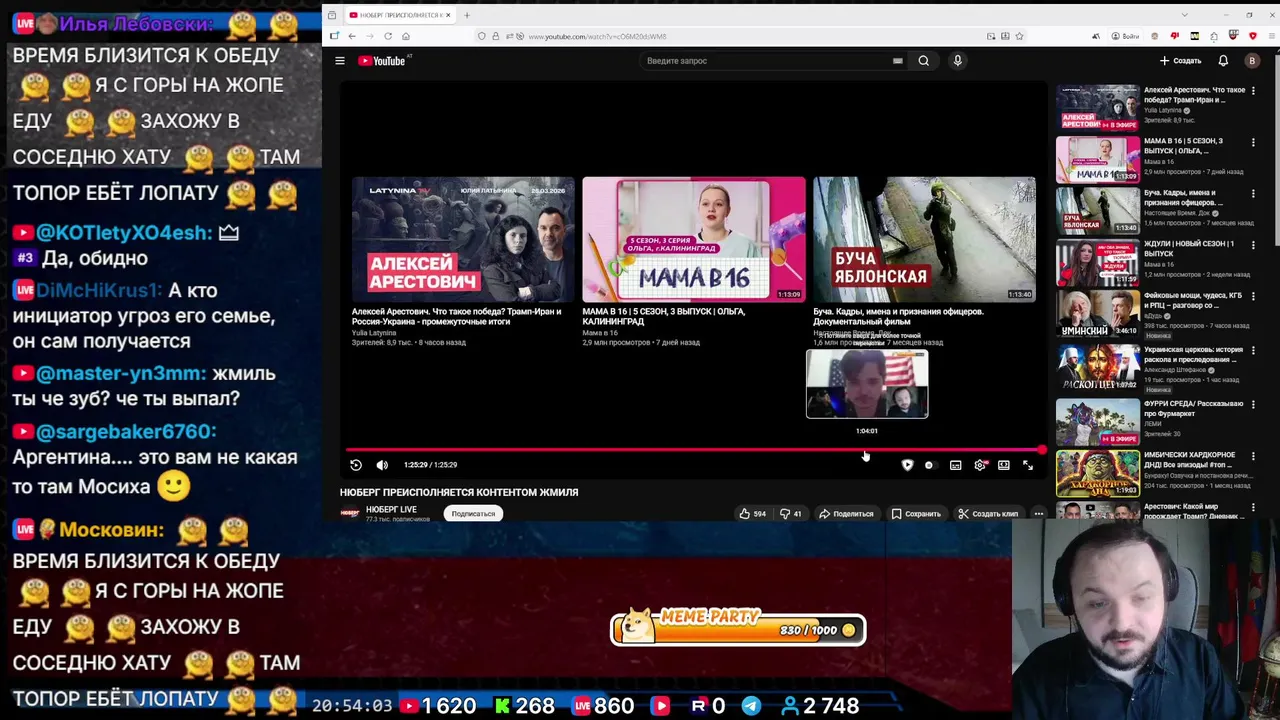The image size is (1280, 720).
Task: Toggle the autoplay switch in the player
Action: (x=929, y=465)
